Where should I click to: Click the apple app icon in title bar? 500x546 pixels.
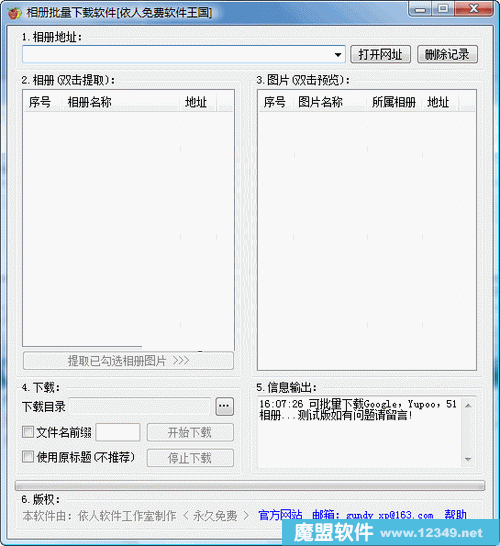[x=14, y=13]
